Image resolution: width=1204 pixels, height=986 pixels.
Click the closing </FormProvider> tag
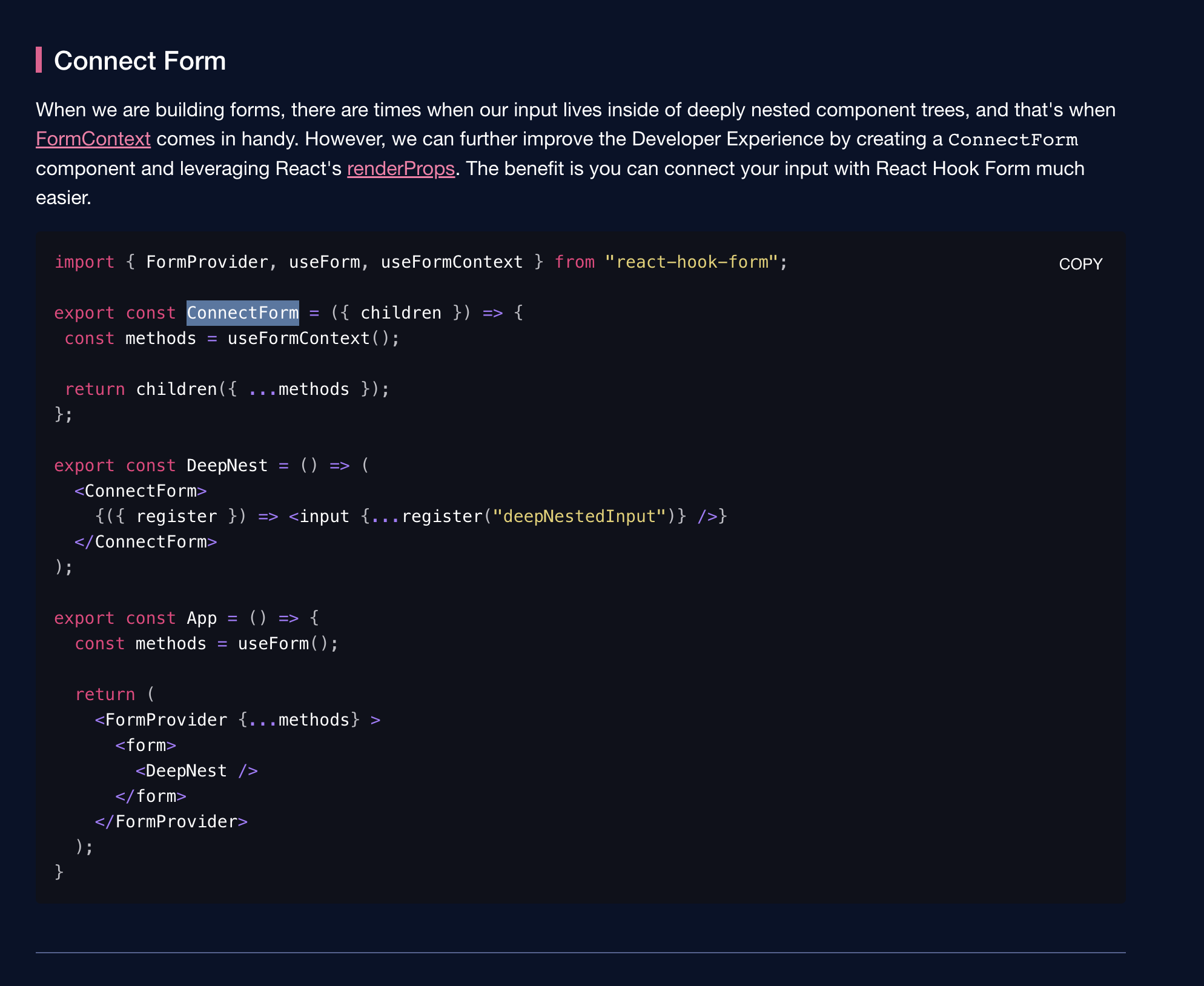[x=171, y=822]
